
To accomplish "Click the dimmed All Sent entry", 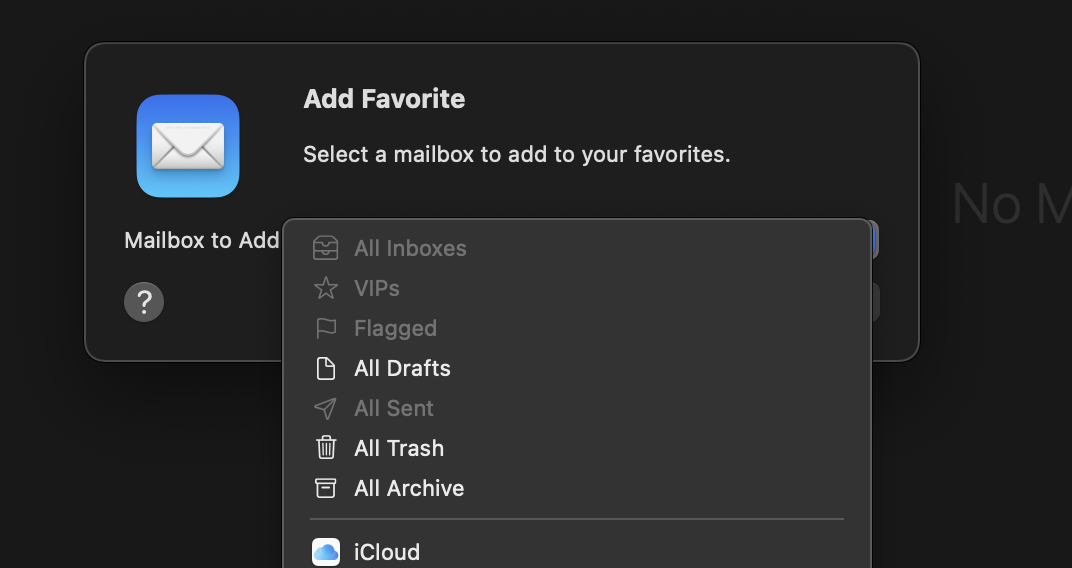I will pos(394,408).
